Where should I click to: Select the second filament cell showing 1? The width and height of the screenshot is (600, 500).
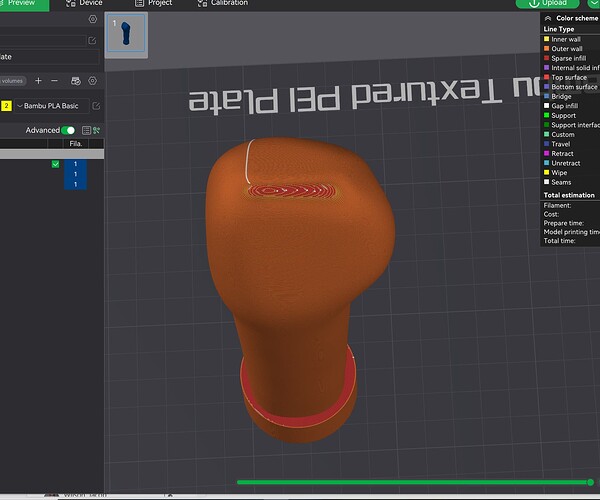pos(75,174)
